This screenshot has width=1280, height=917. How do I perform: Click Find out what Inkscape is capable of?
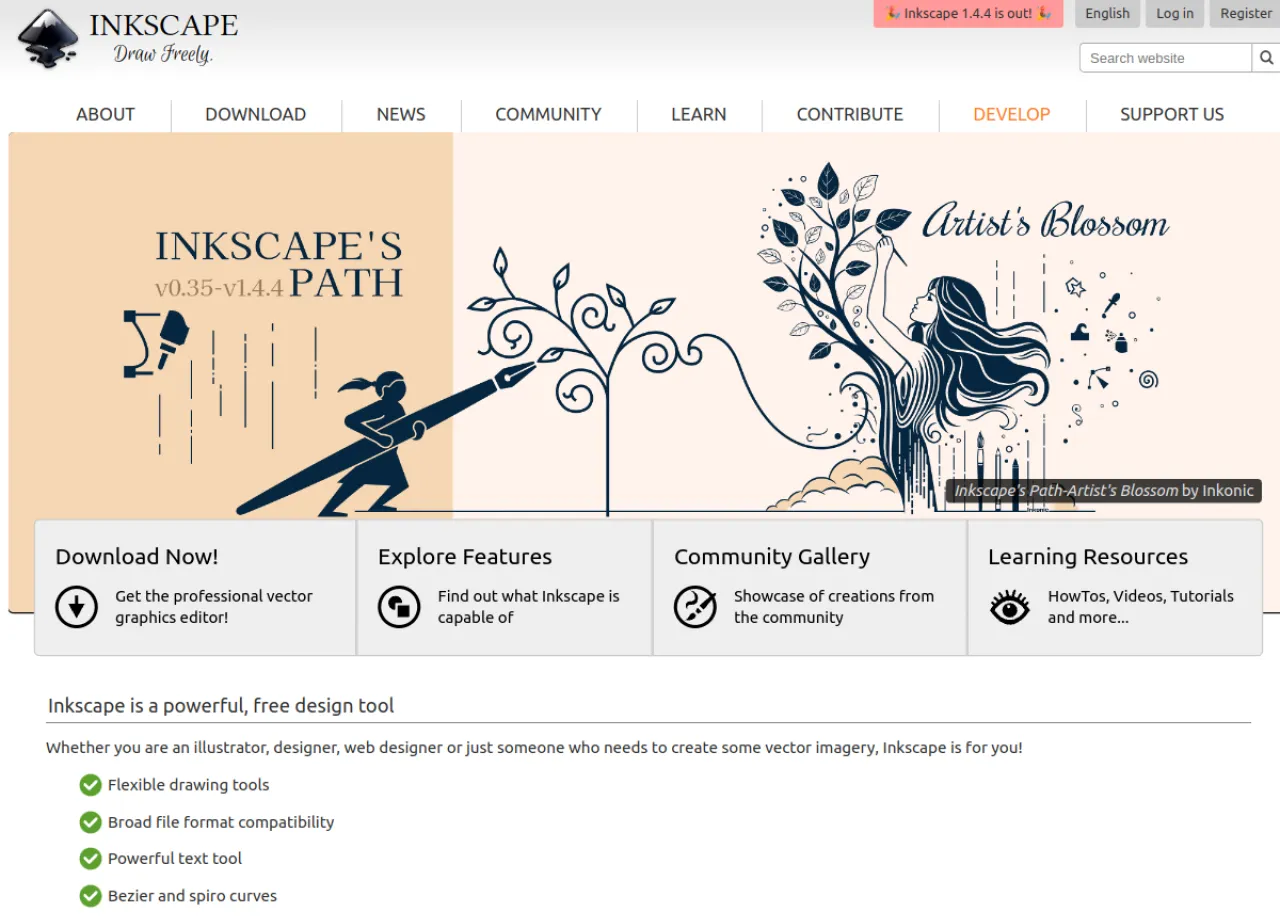pos(528,607)
